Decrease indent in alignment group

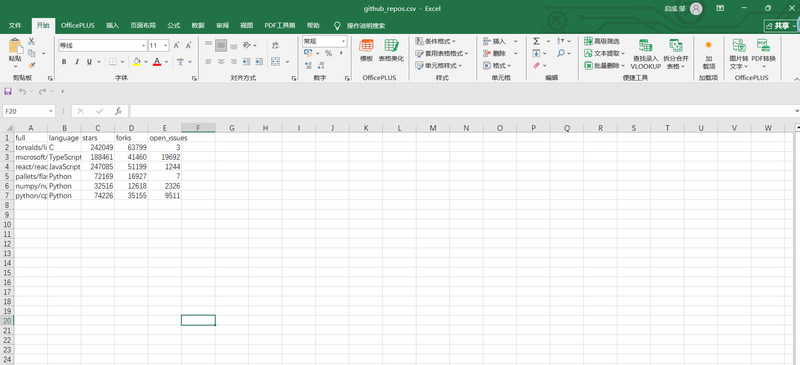coord(246,62)
